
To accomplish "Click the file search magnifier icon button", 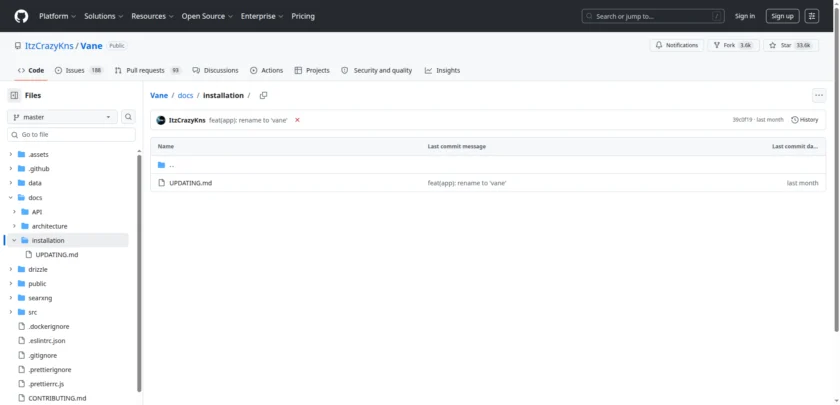I will (x=129, y=117).
